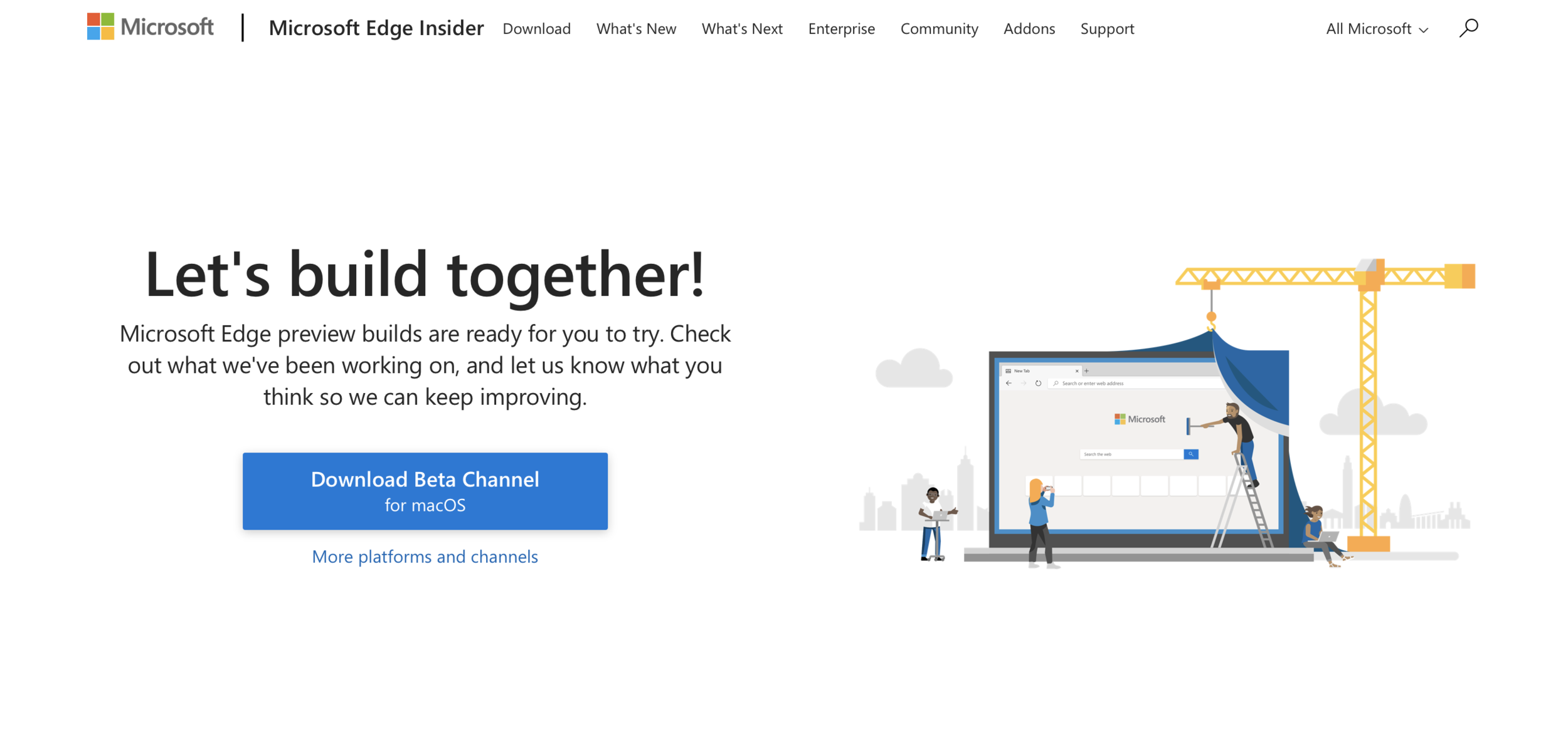
Task: Open the Download menu item
Action: click(x=537, y=29)
